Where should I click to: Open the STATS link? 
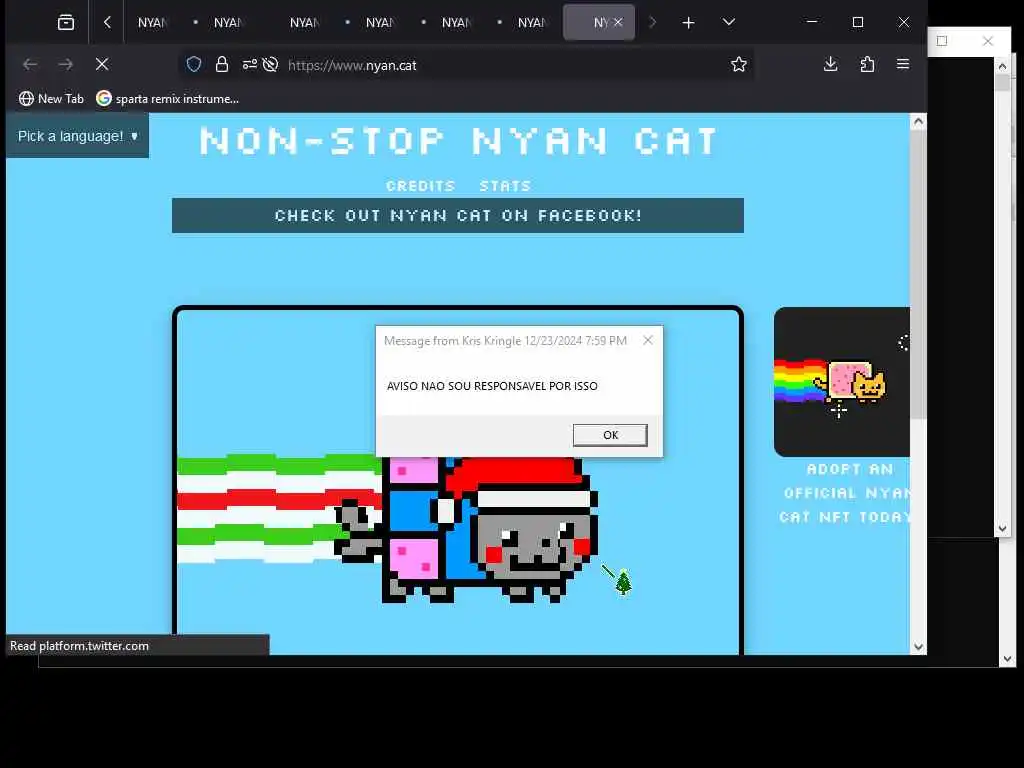[x=505, y=186]
